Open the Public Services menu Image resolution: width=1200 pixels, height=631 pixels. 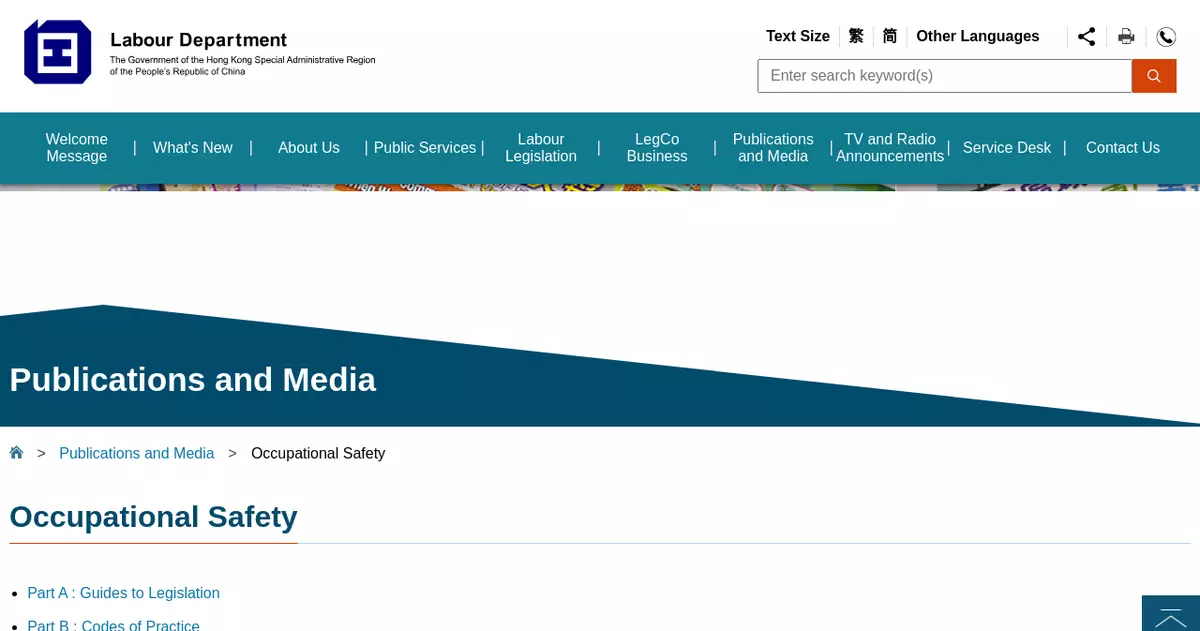424,148
